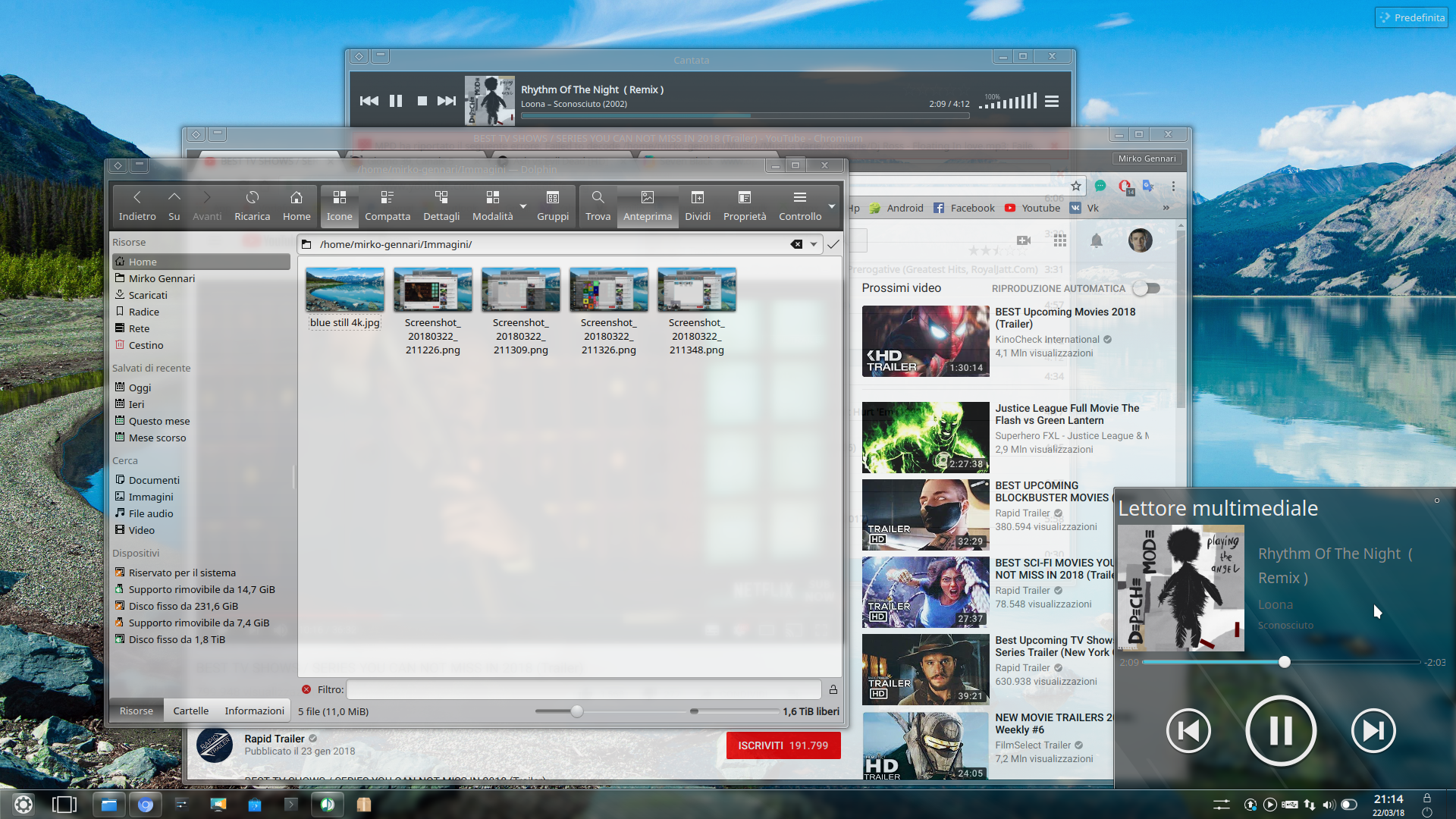The width and height of the screenshot is (1456, 819).
Task: Adjust the Cantata volume bars
Action: [1008, 101]
